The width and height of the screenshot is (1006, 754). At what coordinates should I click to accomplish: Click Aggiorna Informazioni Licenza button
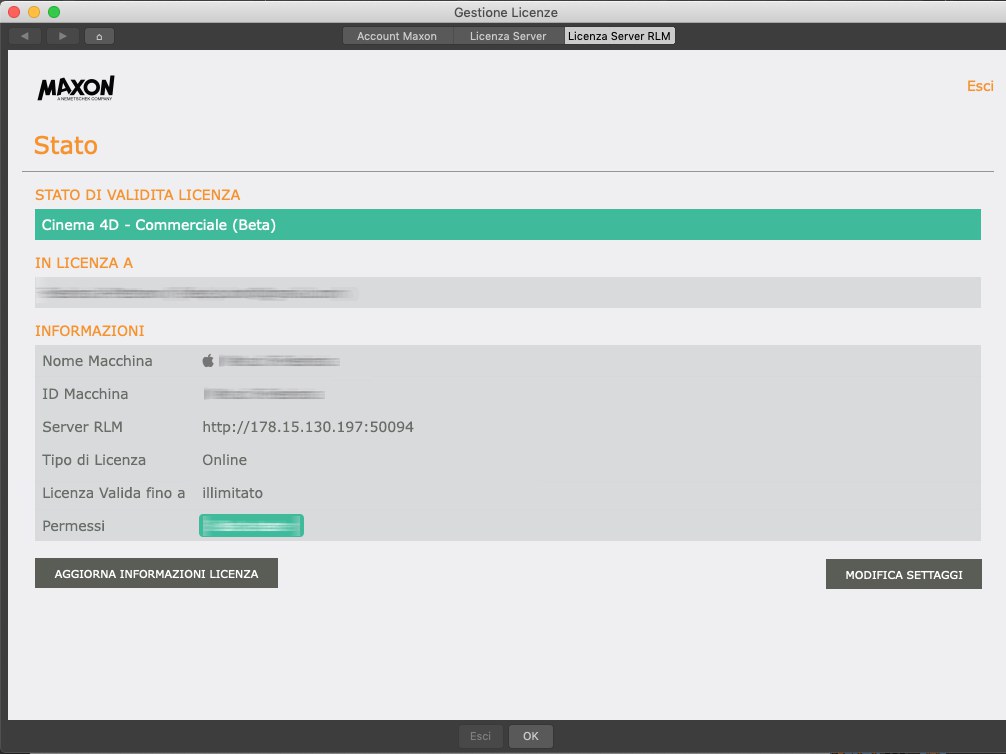[x=157, y=573]
